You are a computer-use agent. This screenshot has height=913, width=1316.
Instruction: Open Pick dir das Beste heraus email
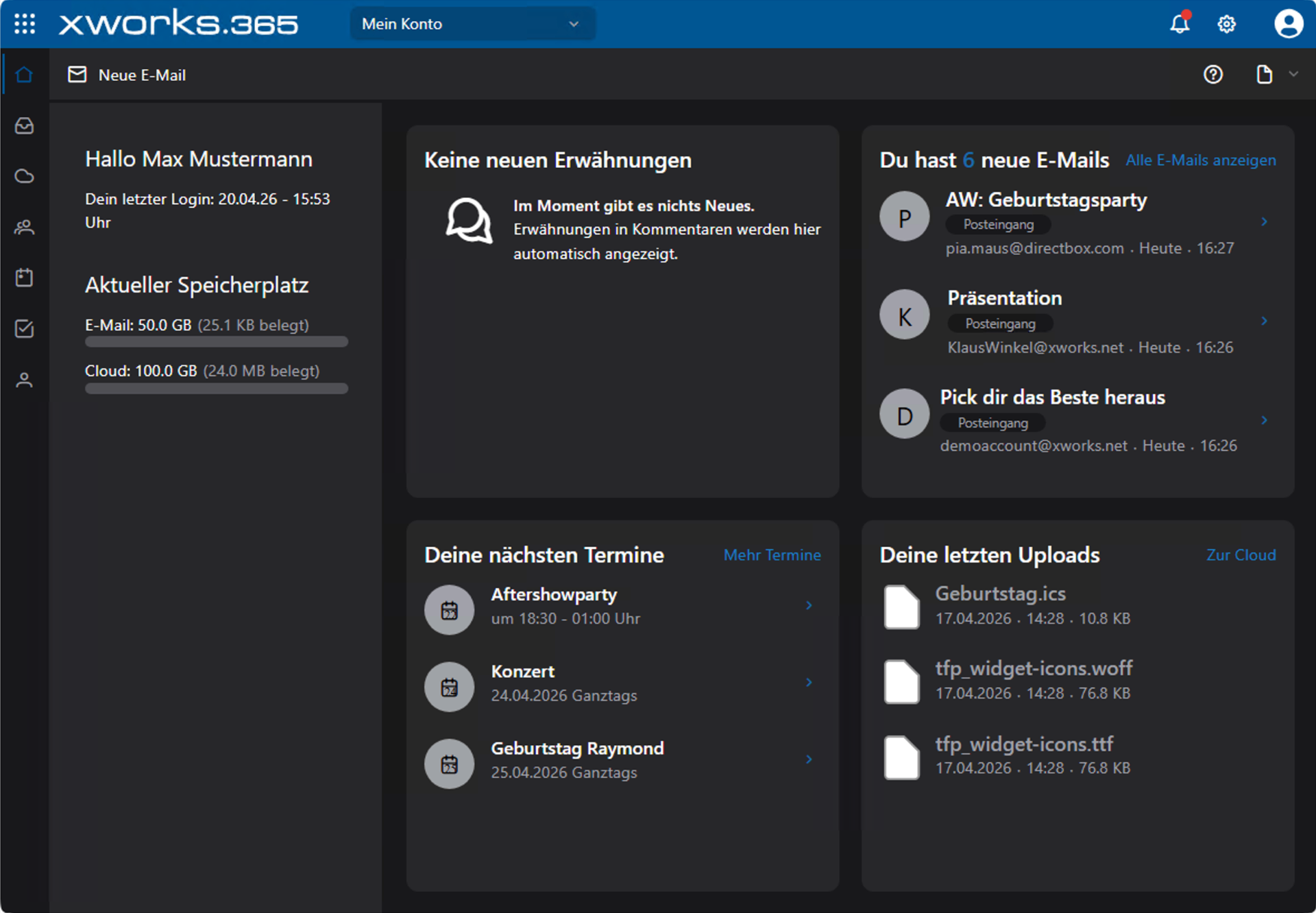(1053, 398)
